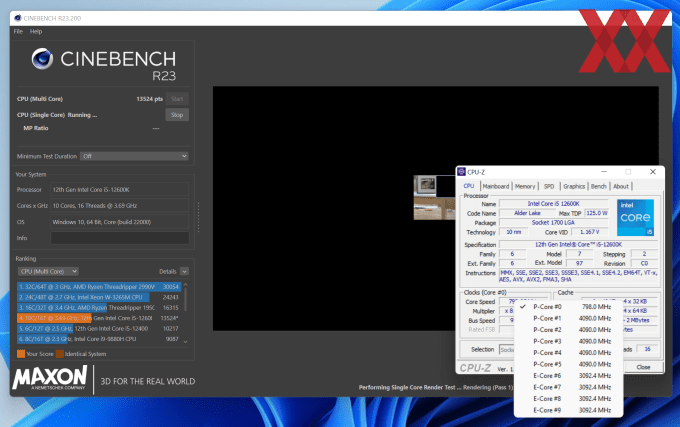Select E-Core #6 in the core menu

point(569,375)
